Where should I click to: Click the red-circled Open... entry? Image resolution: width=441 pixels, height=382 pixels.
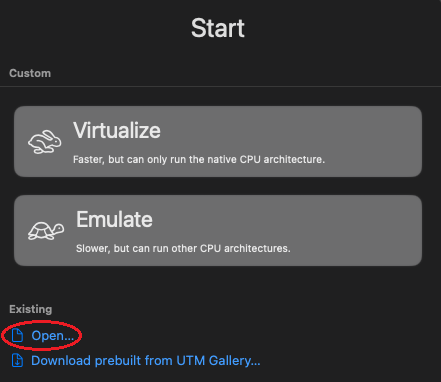click(42, 335)
